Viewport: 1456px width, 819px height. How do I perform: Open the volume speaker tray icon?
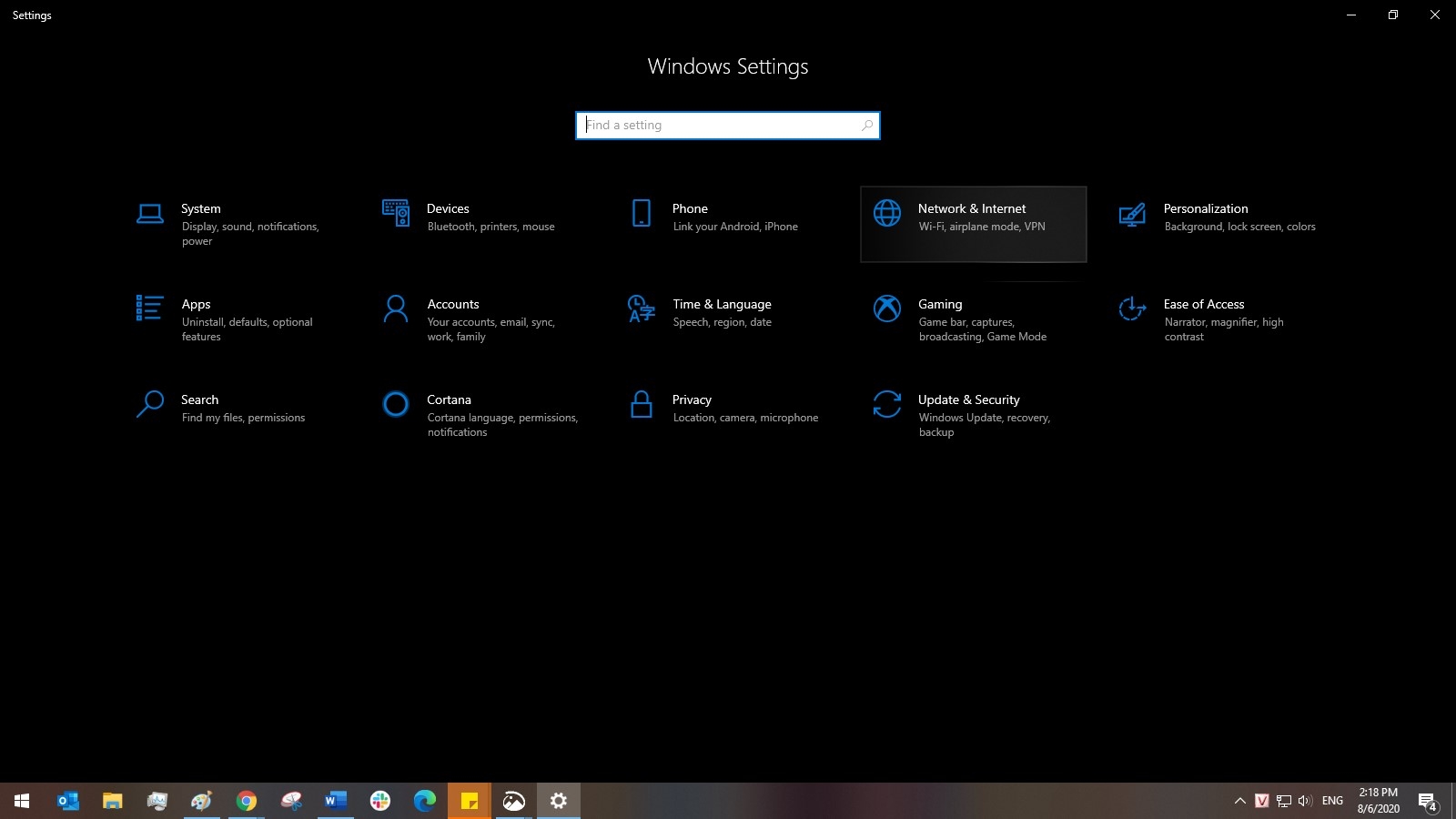coord(1306,801)
